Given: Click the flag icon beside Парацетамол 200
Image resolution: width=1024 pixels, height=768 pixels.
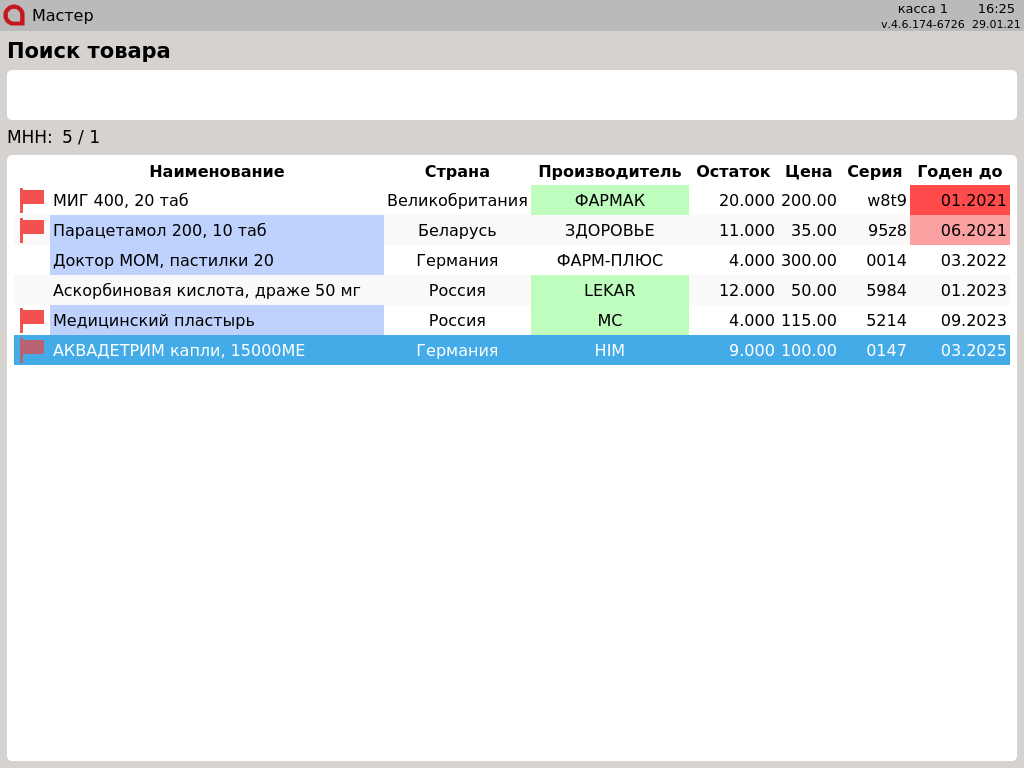Looking at the screenshot, I should [x=32, y=230].
